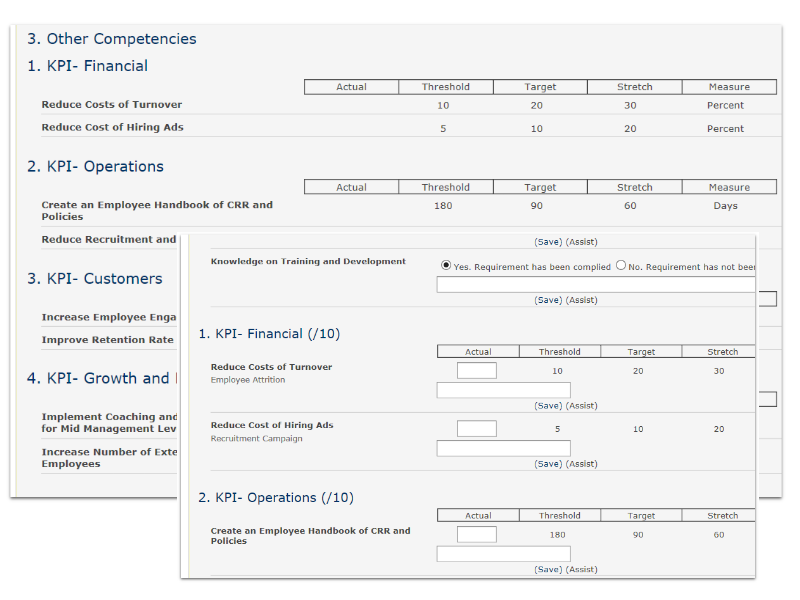
Task: Click Save under Reduce Costs of Turnover
Action: click(548, 406)
